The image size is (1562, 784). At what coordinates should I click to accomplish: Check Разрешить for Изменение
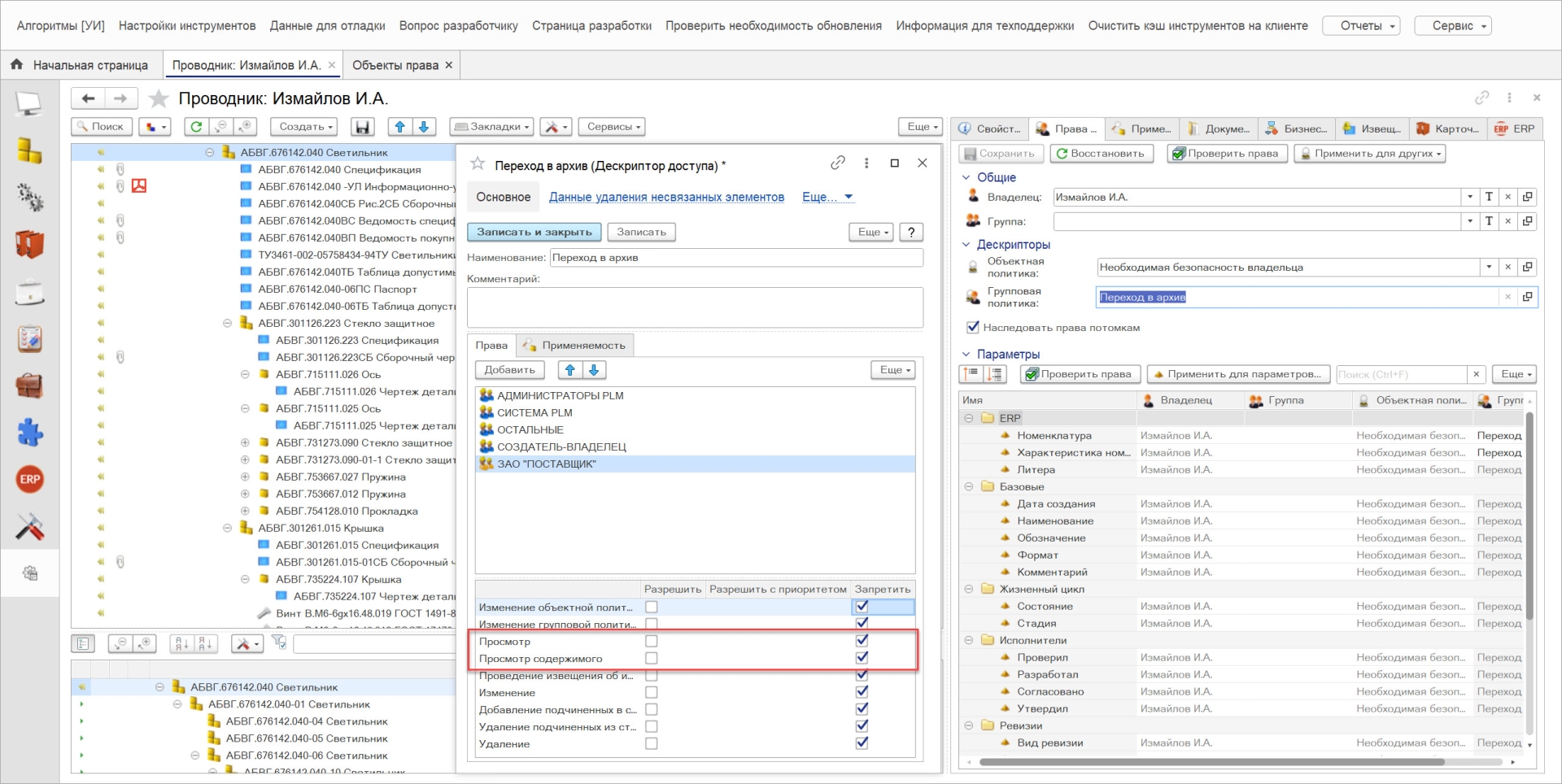[x=651, y=693]
